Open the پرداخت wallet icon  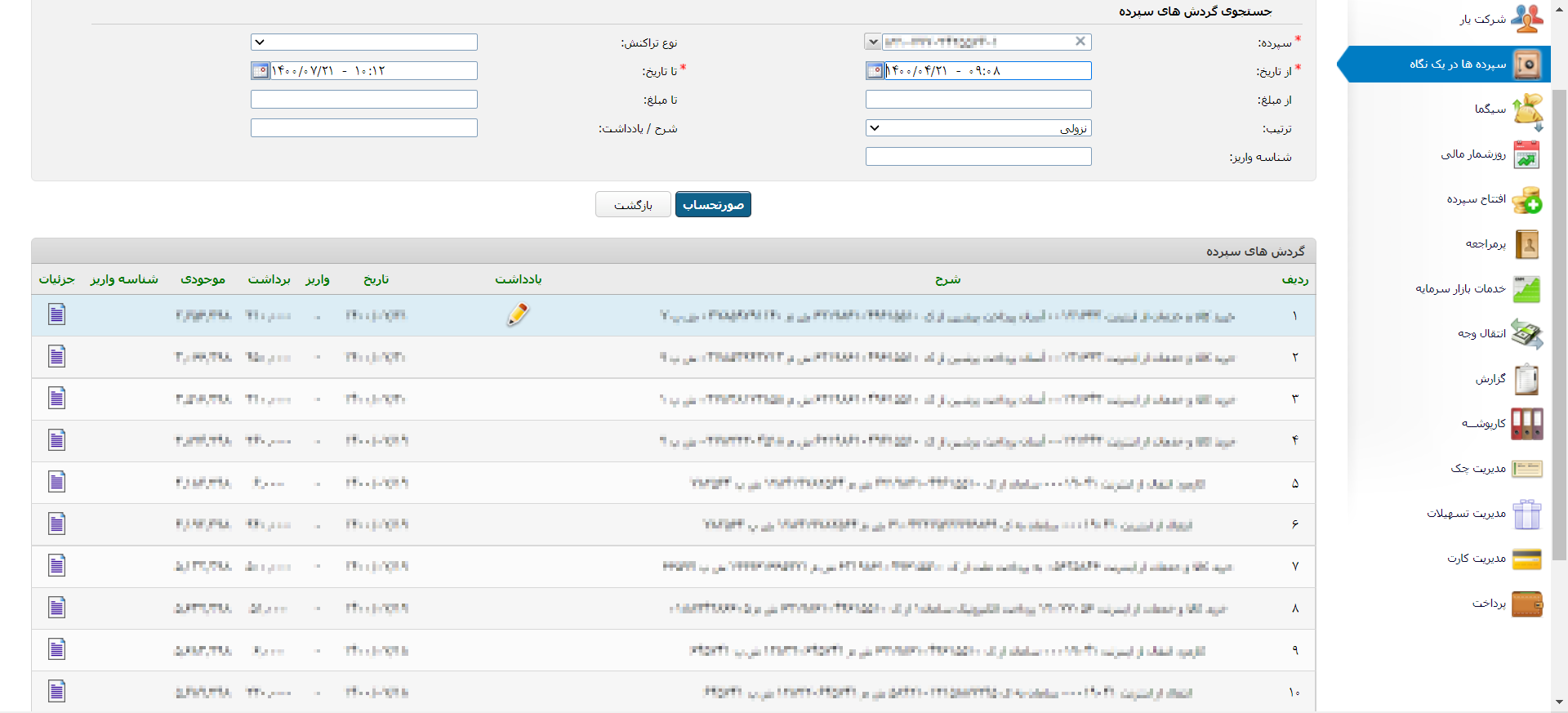(1526, 604)
